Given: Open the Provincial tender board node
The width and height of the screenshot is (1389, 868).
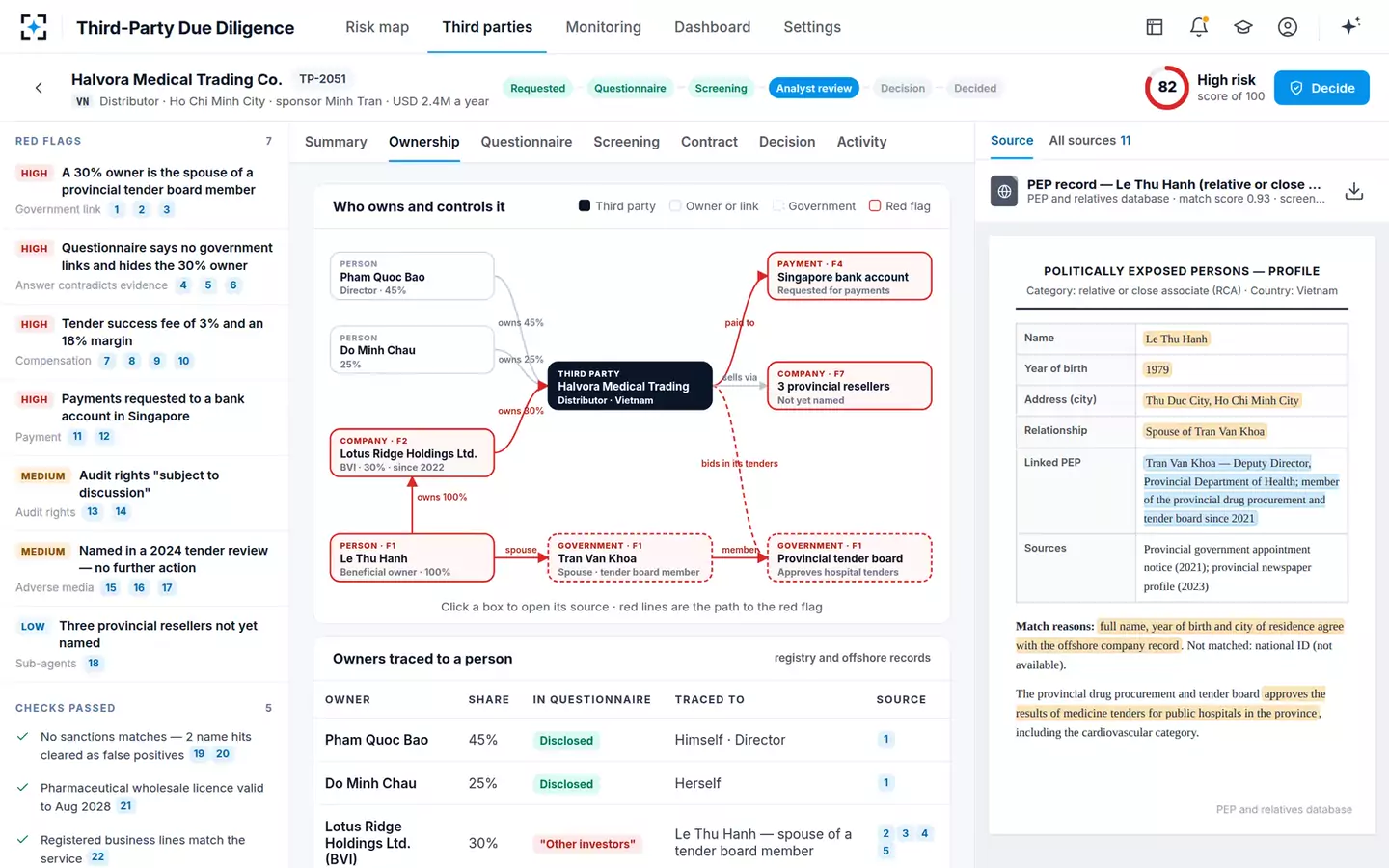Looking at the screenshot, I should coord(850,558).
